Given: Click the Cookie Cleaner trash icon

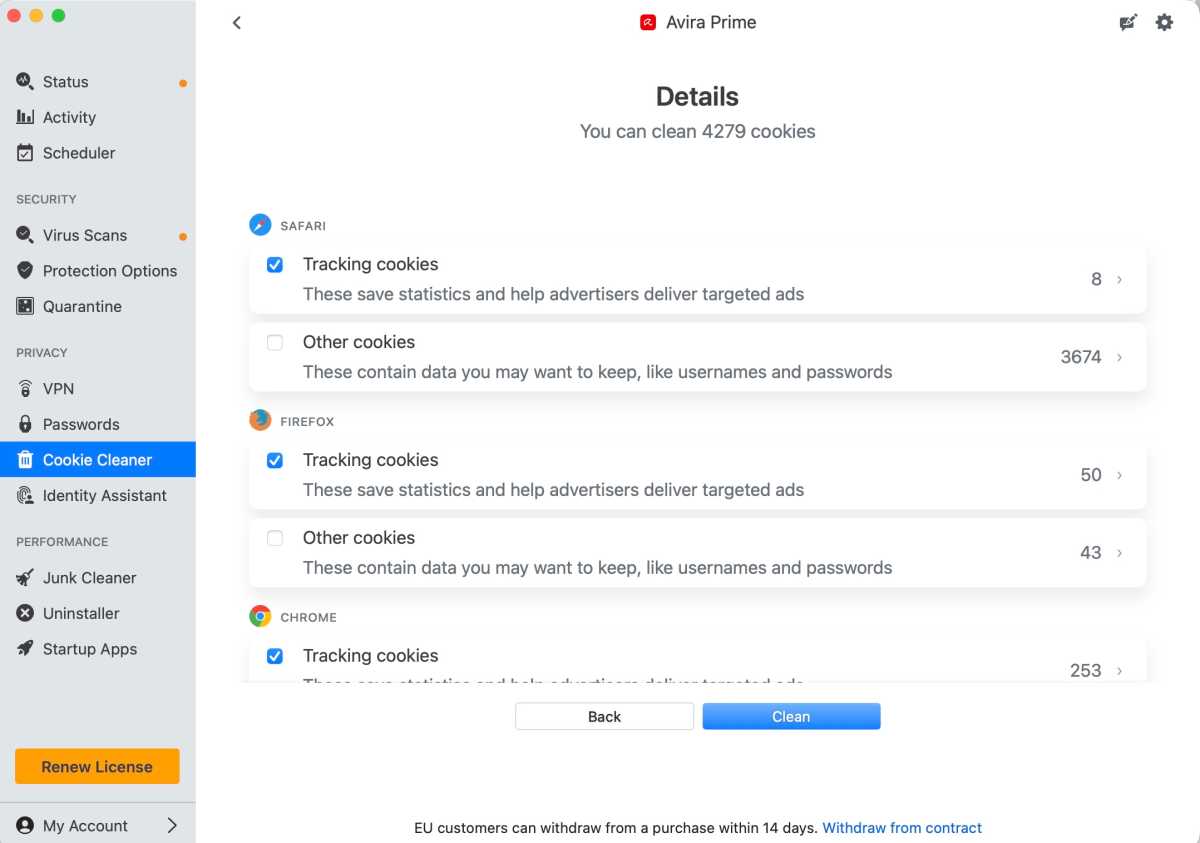Looking at the screenshot, I should tap(25, 460).
